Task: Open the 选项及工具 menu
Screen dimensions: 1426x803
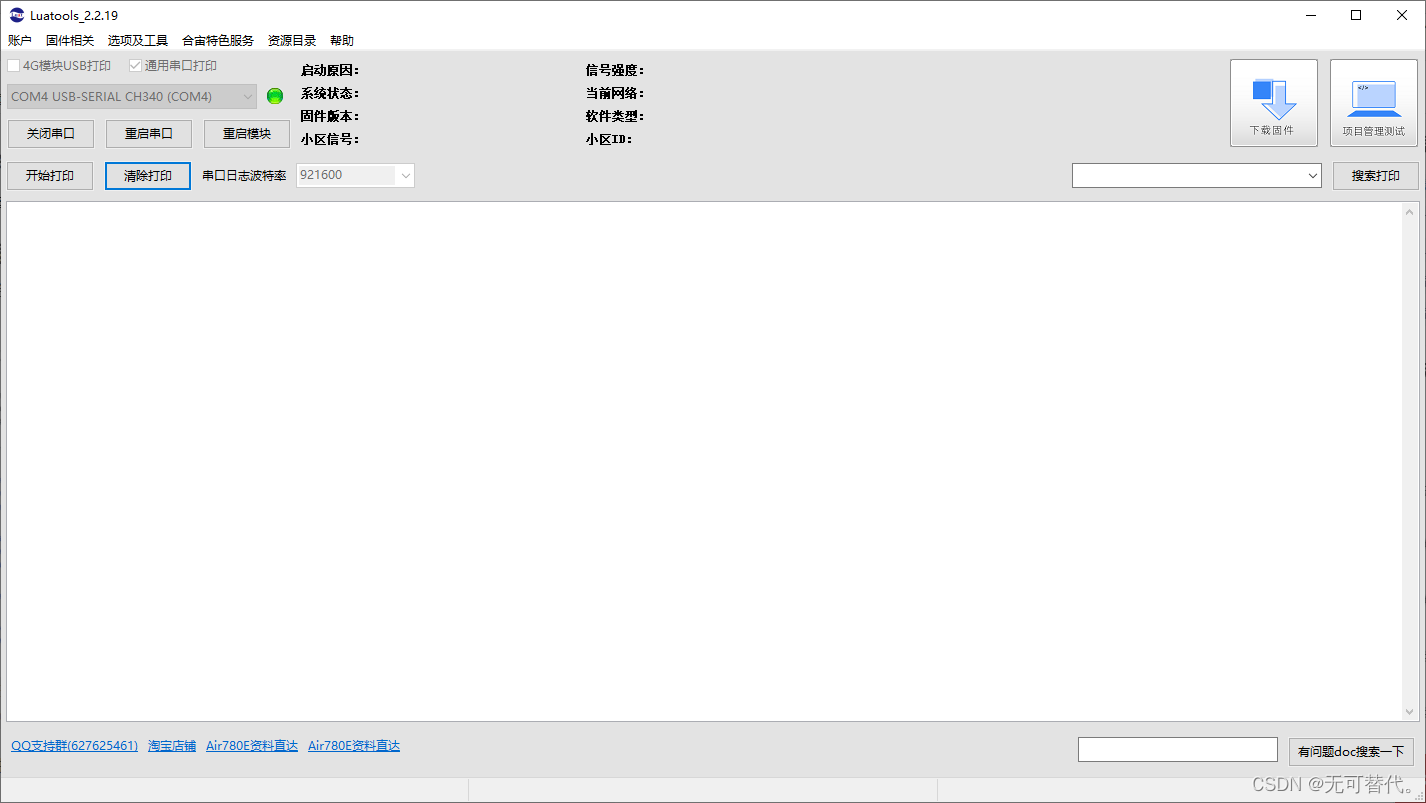Action: 138,41
